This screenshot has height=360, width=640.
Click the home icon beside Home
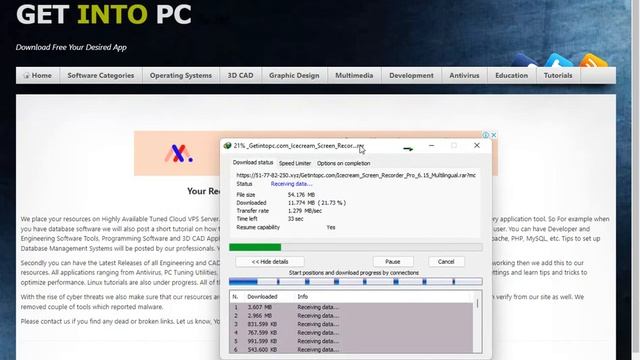27,76
